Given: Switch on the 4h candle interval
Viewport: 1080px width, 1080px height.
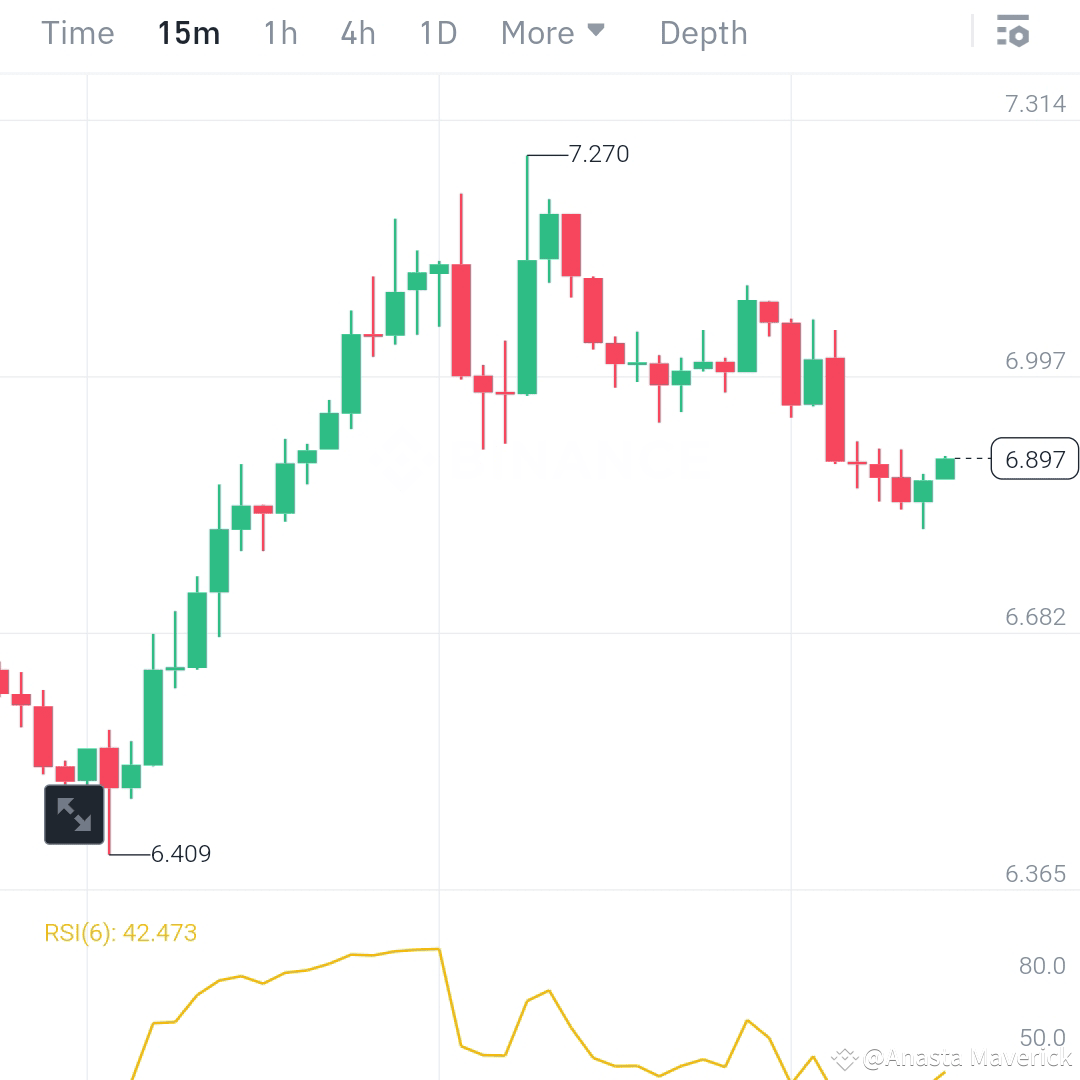Looking at the screenshot, I should pos(357,32).
